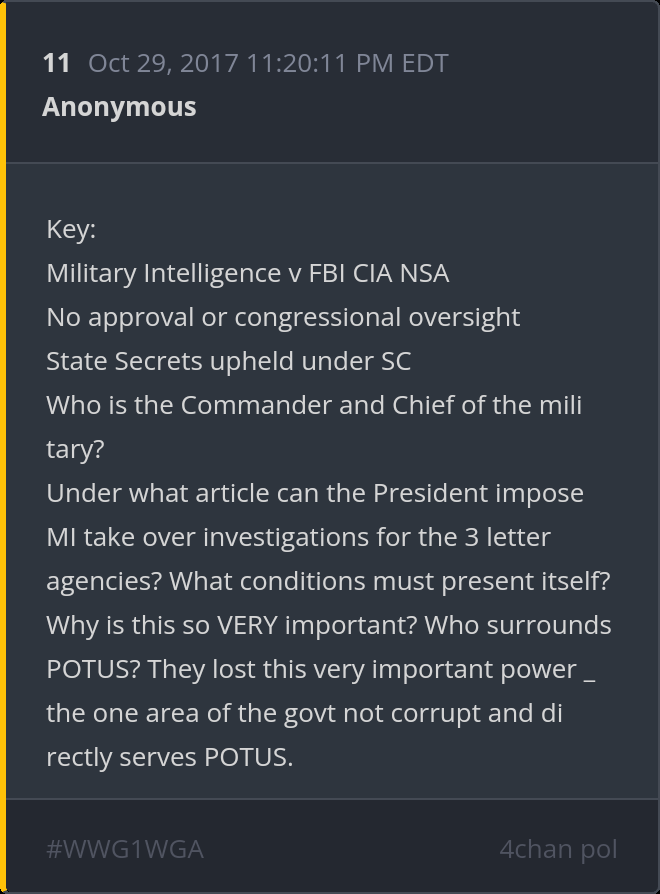Open the #WWG1WGA hashtag
This screenshot has height=894, width=660.
[125, 849]
